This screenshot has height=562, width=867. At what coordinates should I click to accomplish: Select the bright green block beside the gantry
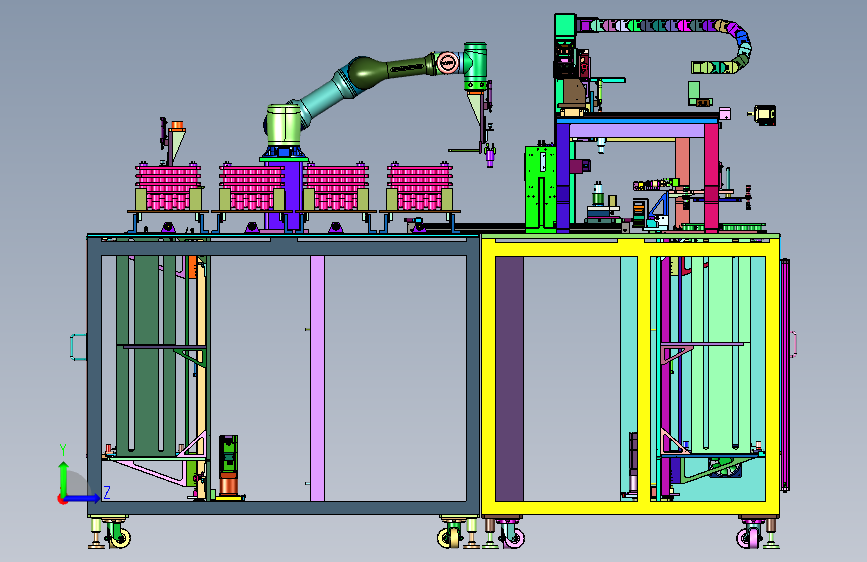540,187
